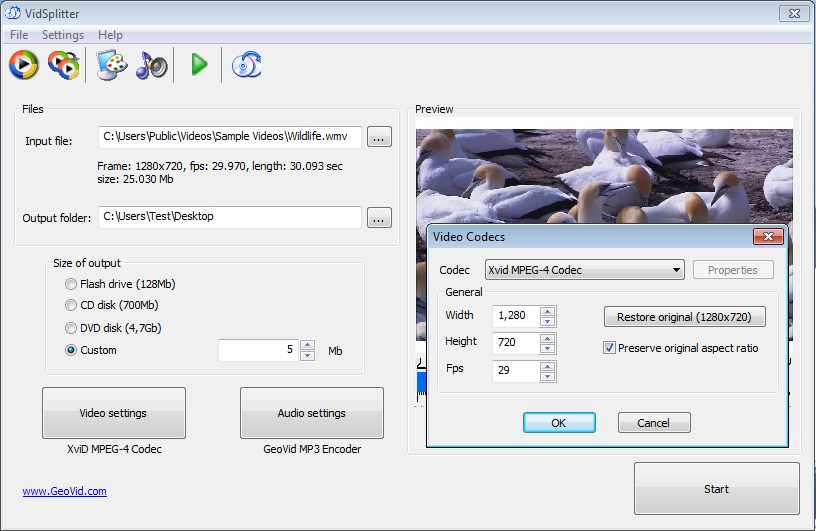Click the blue disc toolbar icon
Screen dimensions: 816x531
pyautogui.click(x=246, y=65)
